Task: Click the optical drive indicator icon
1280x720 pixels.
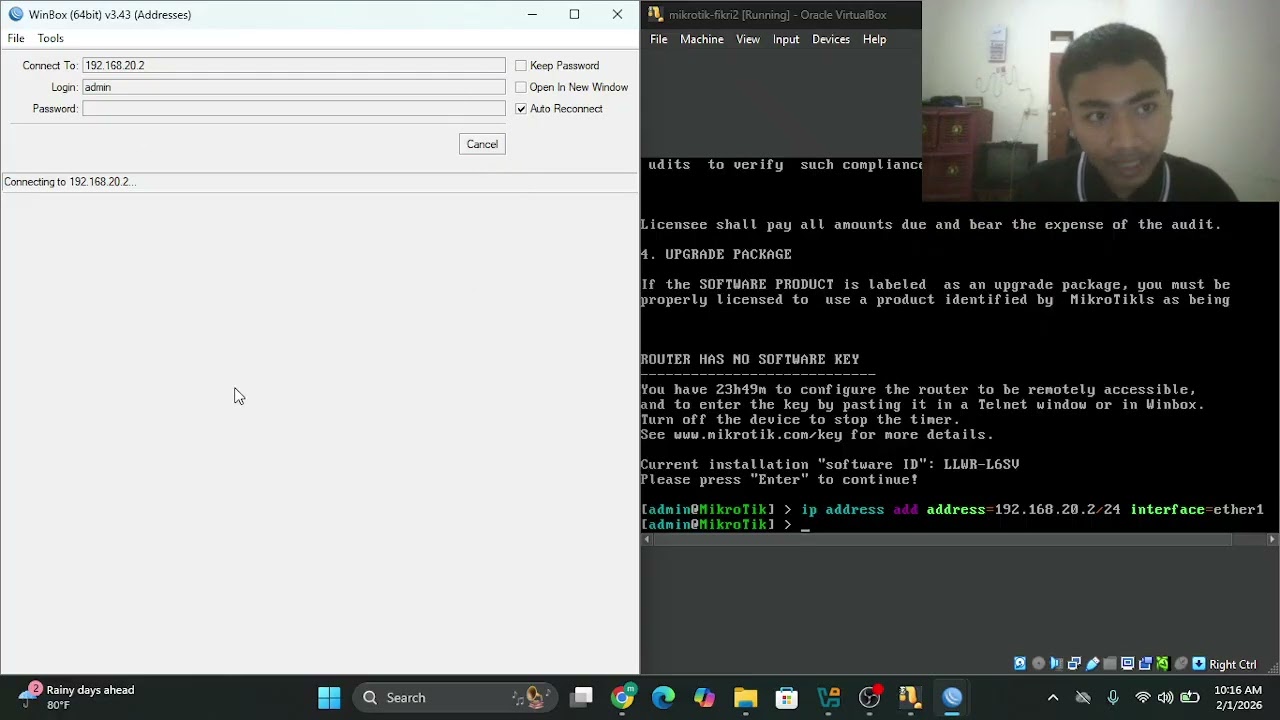Action: pos(1038,664)
